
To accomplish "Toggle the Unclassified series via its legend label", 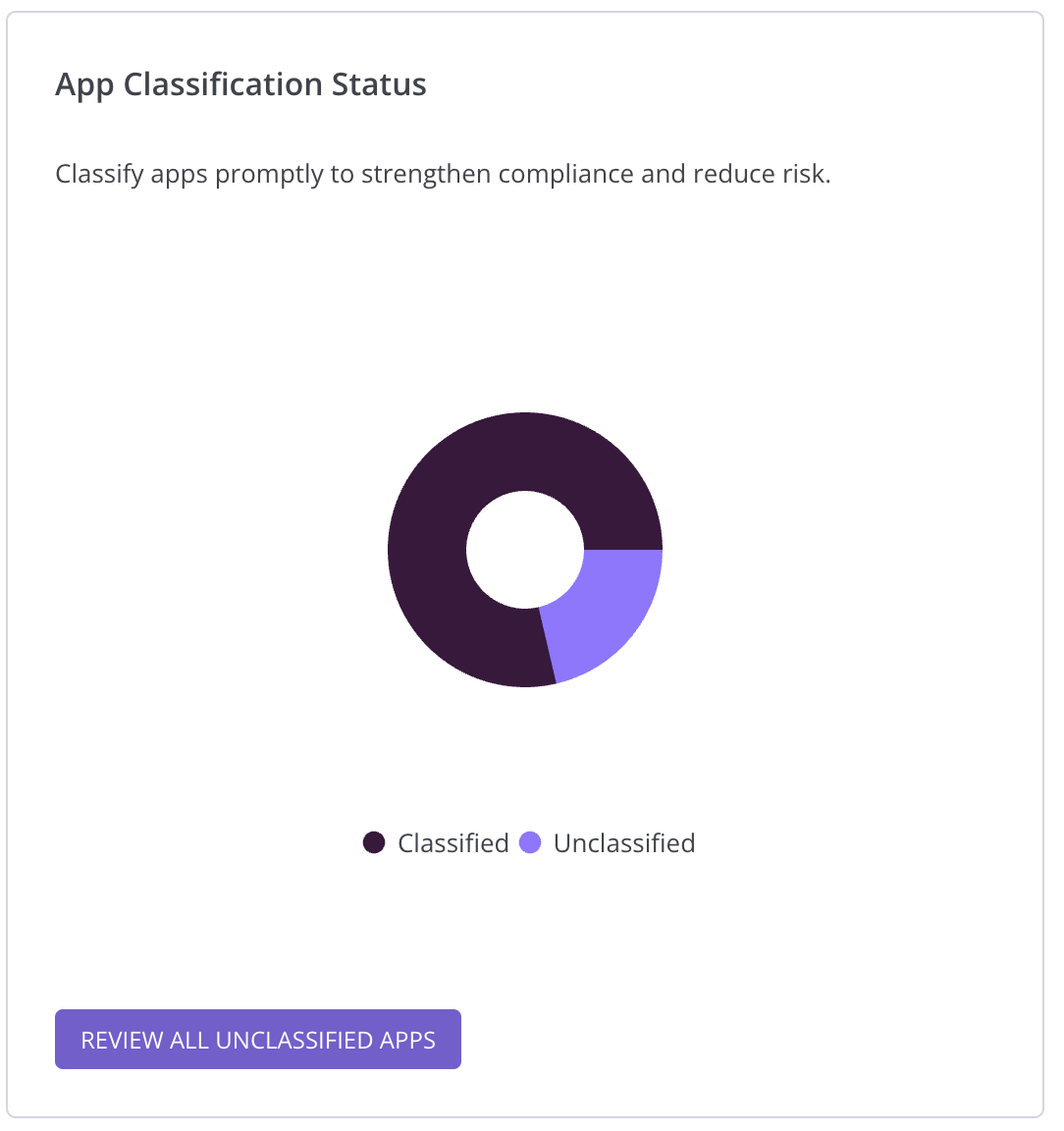I will (624, 843).
